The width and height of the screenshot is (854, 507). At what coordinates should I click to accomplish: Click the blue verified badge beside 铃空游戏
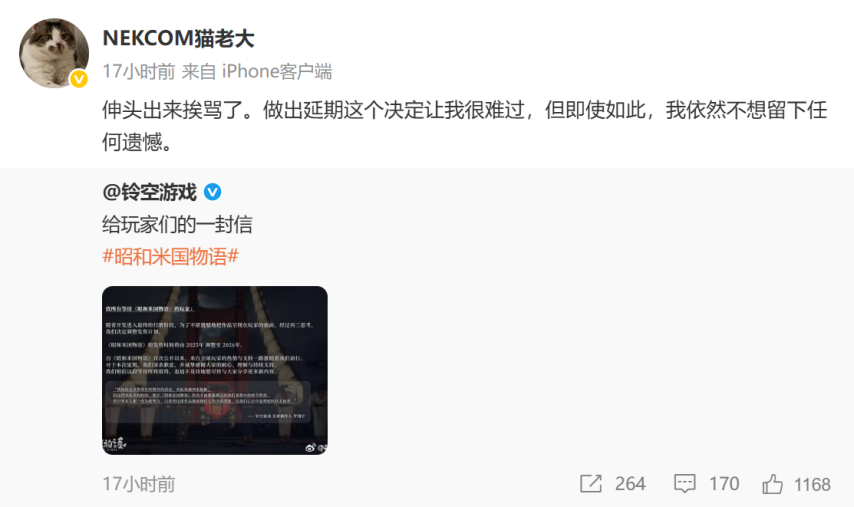click(x=212, y=192)
